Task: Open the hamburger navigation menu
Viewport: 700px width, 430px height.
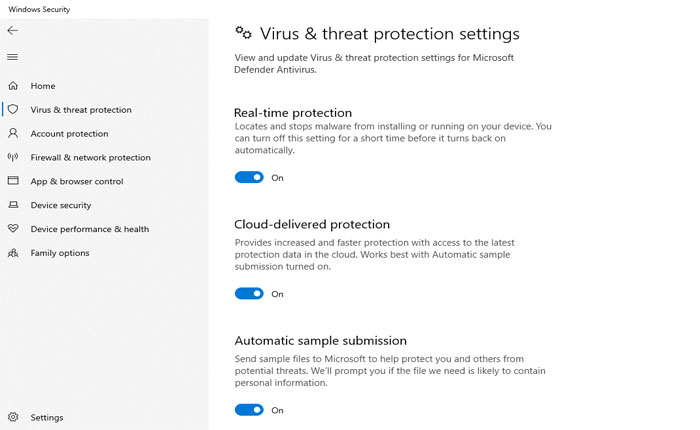Action: click(12, 57)
